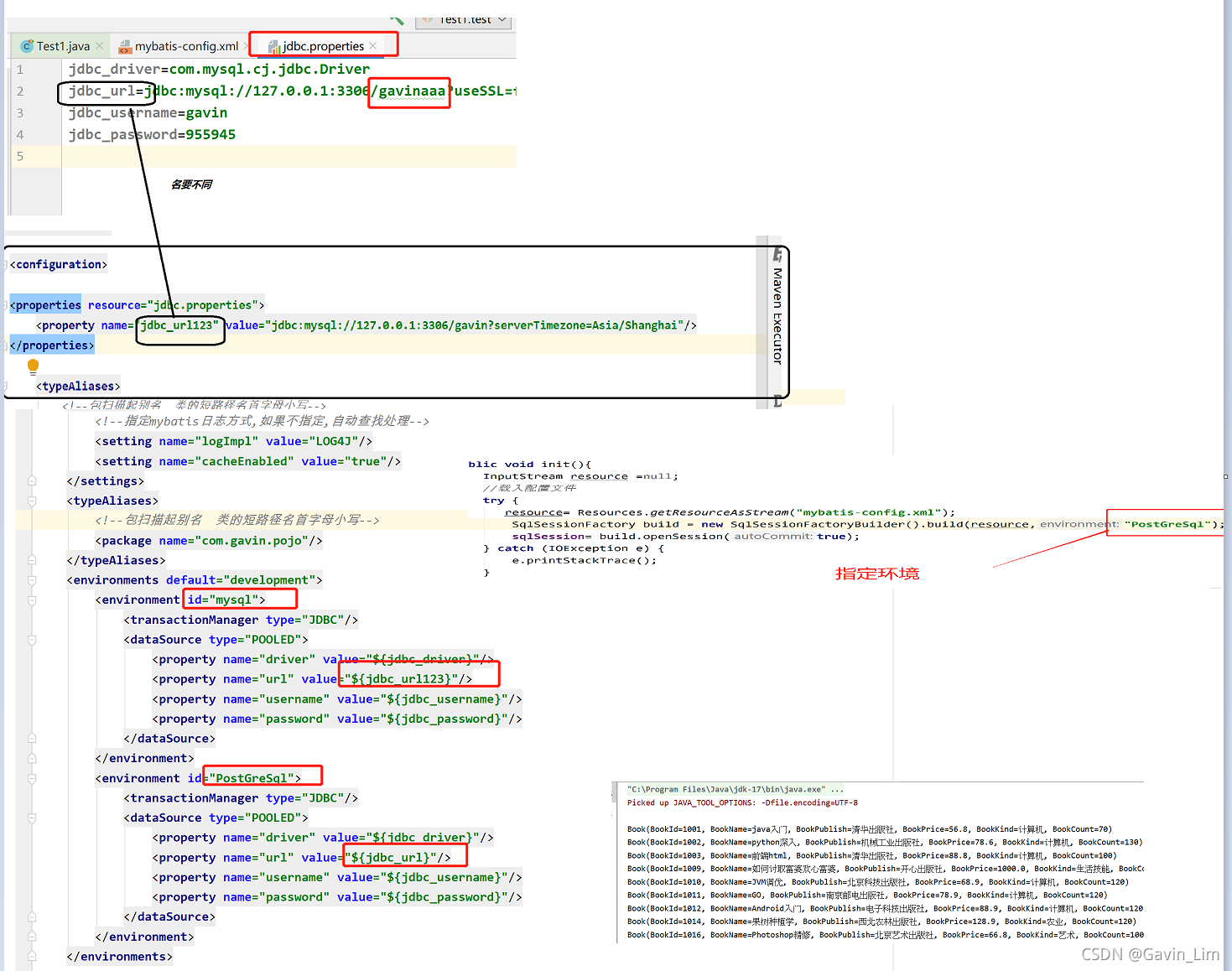The height and width of the screenshot is (971, 1232).
Task: Click the properties file icon on jdbc.properties tab
Action: pos(274,46)
